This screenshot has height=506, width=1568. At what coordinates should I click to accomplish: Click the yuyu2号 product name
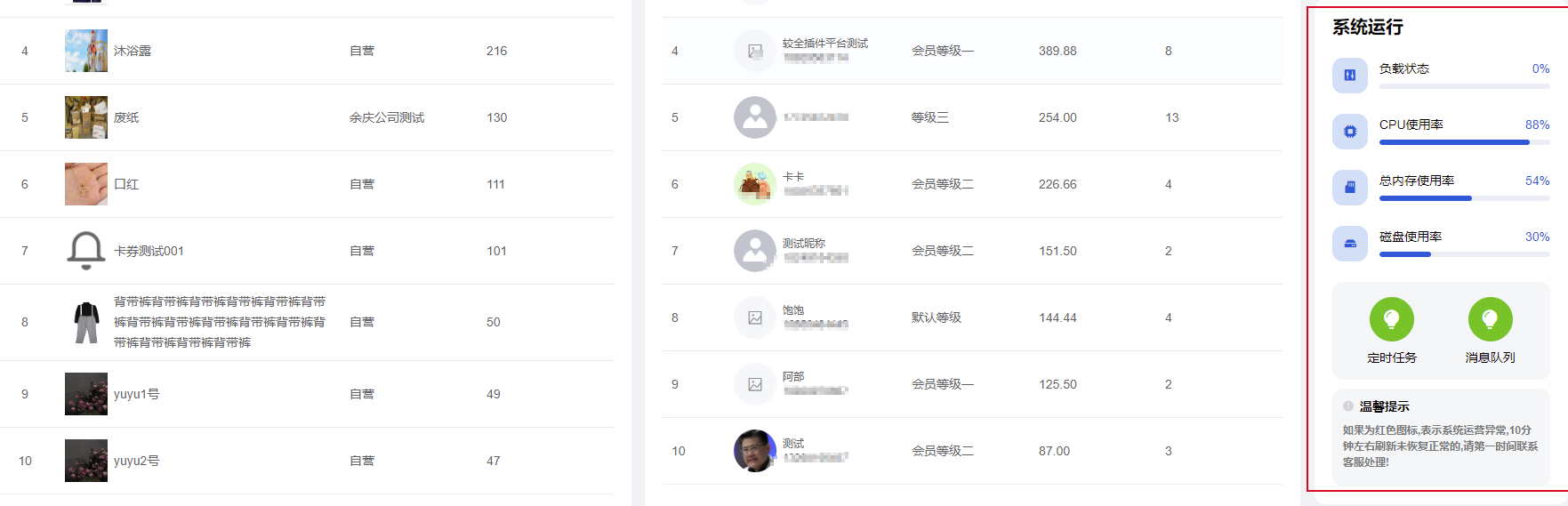[x=136, y=461]
